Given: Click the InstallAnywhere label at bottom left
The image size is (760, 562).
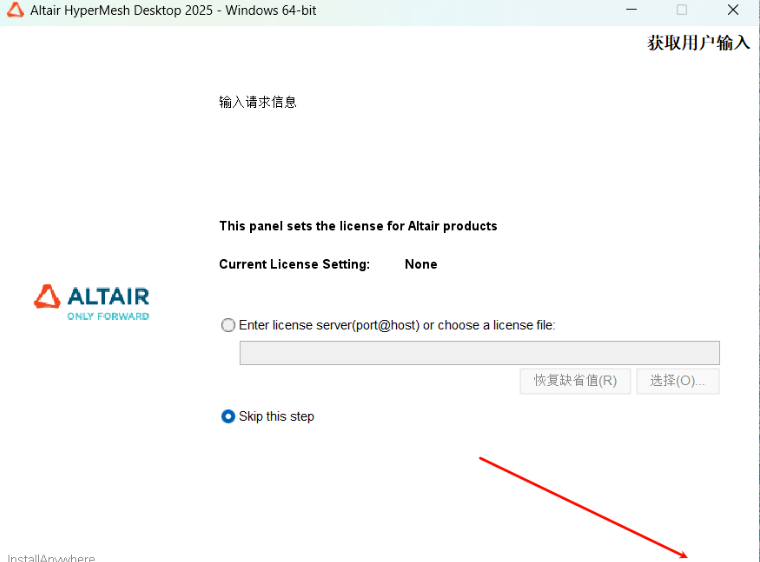Looking at the screenshot, I should [51, 557].
